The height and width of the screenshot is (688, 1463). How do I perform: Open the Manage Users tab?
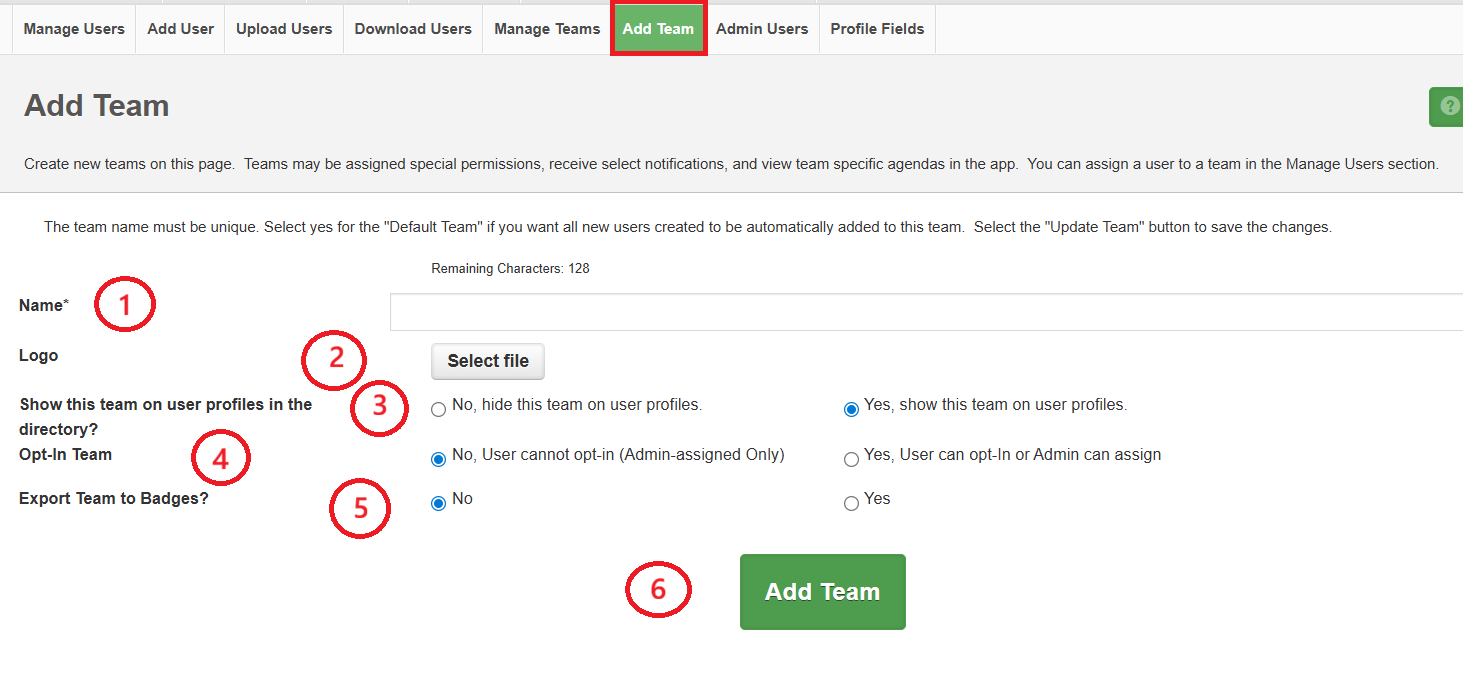[x=74, y=29]
